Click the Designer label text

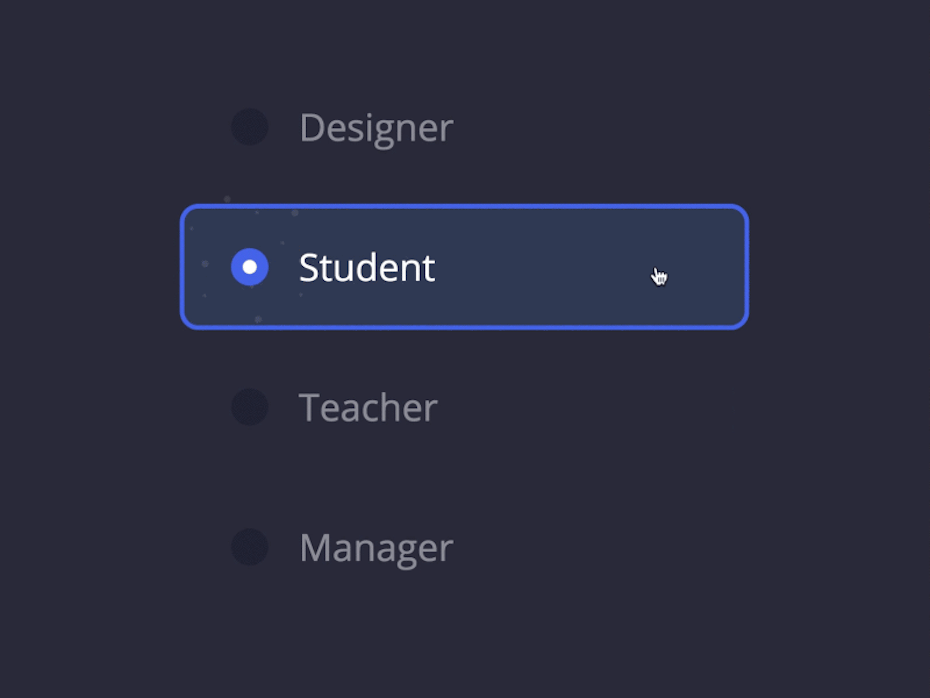376,128
